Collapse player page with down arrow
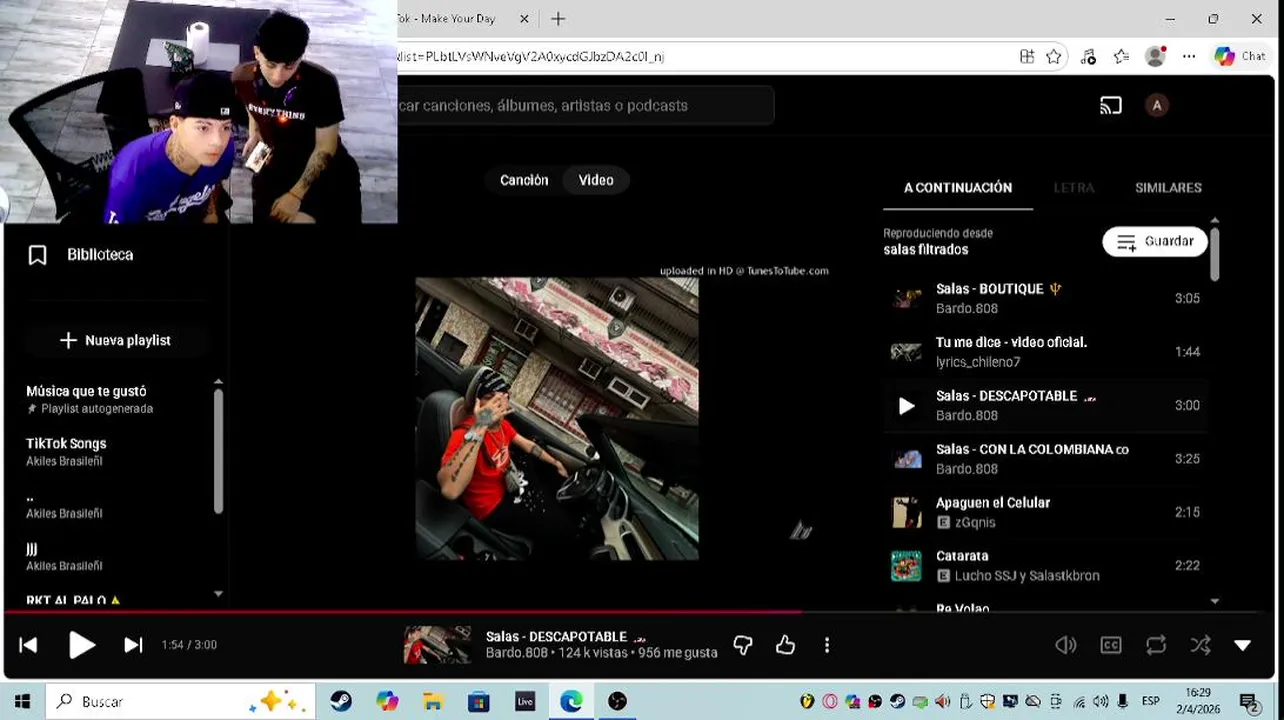Image resolution: width=1284 pixels, height=720 pixels. pyautogui.click(x=1243, y=645)
